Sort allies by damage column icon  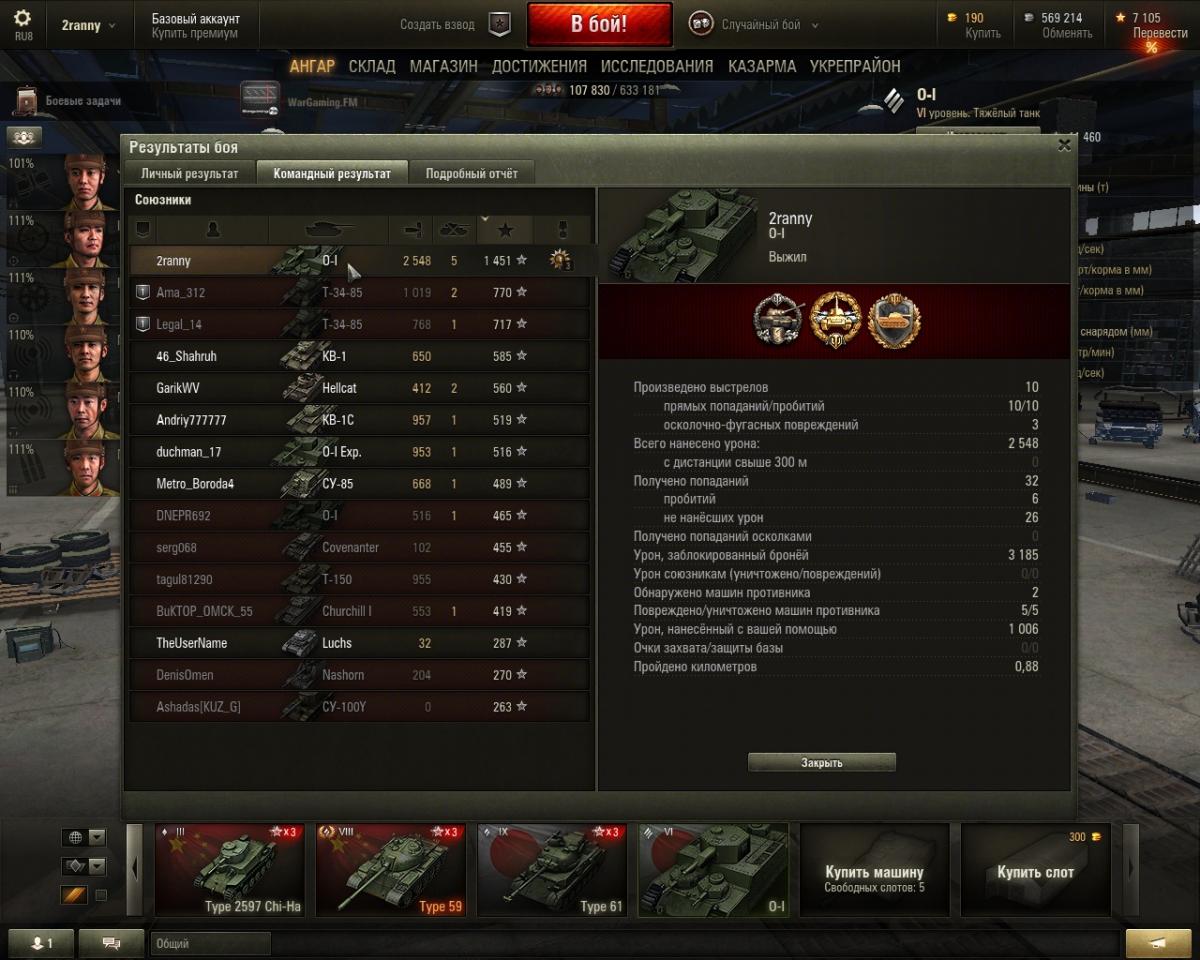click(411, 230)
